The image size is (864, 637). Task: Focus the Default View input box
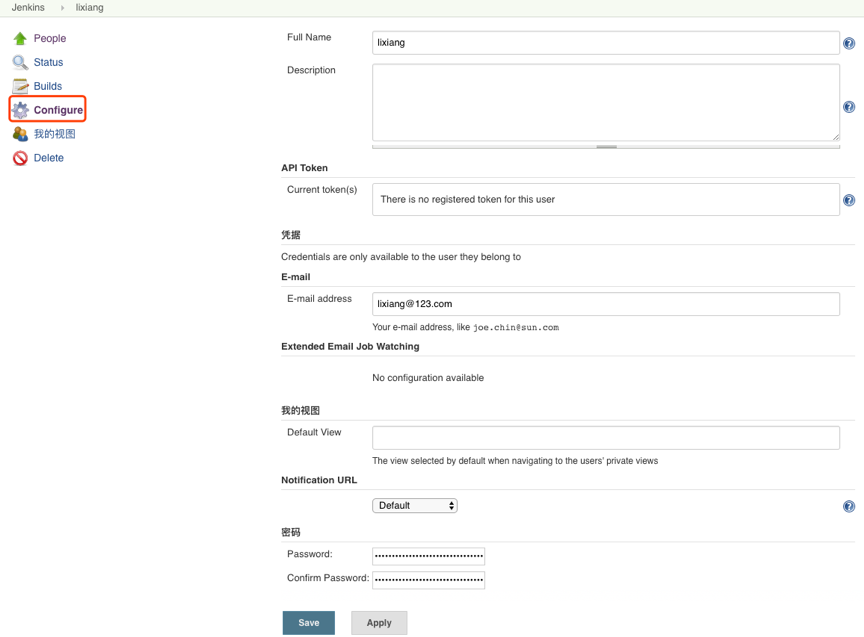[605, 438]
